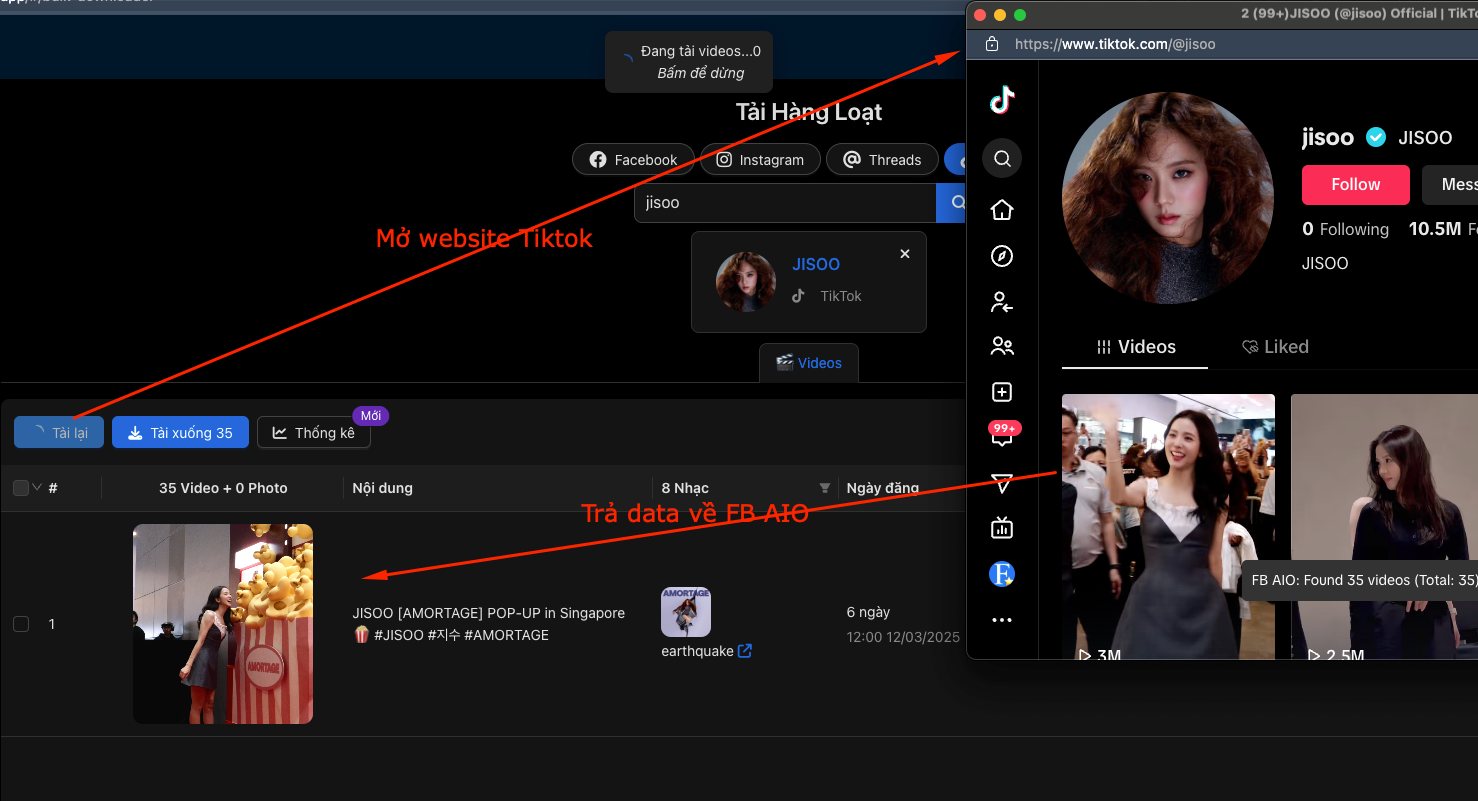
Task: Open the TikTok video with 2.5M views
Action: 1384,527
